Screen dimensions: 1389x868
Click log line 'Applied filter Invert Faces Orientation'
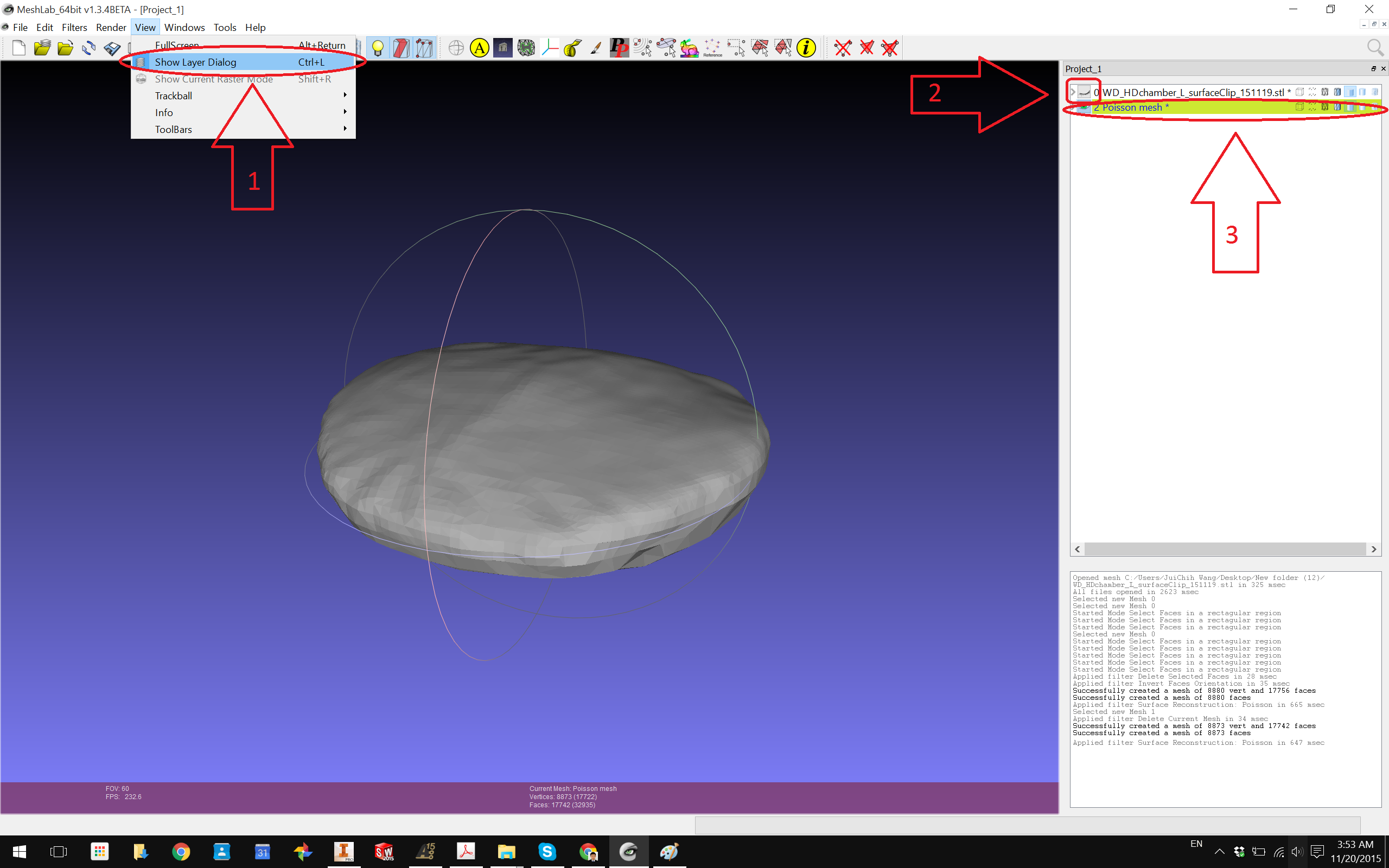(x=1181, y=684)
